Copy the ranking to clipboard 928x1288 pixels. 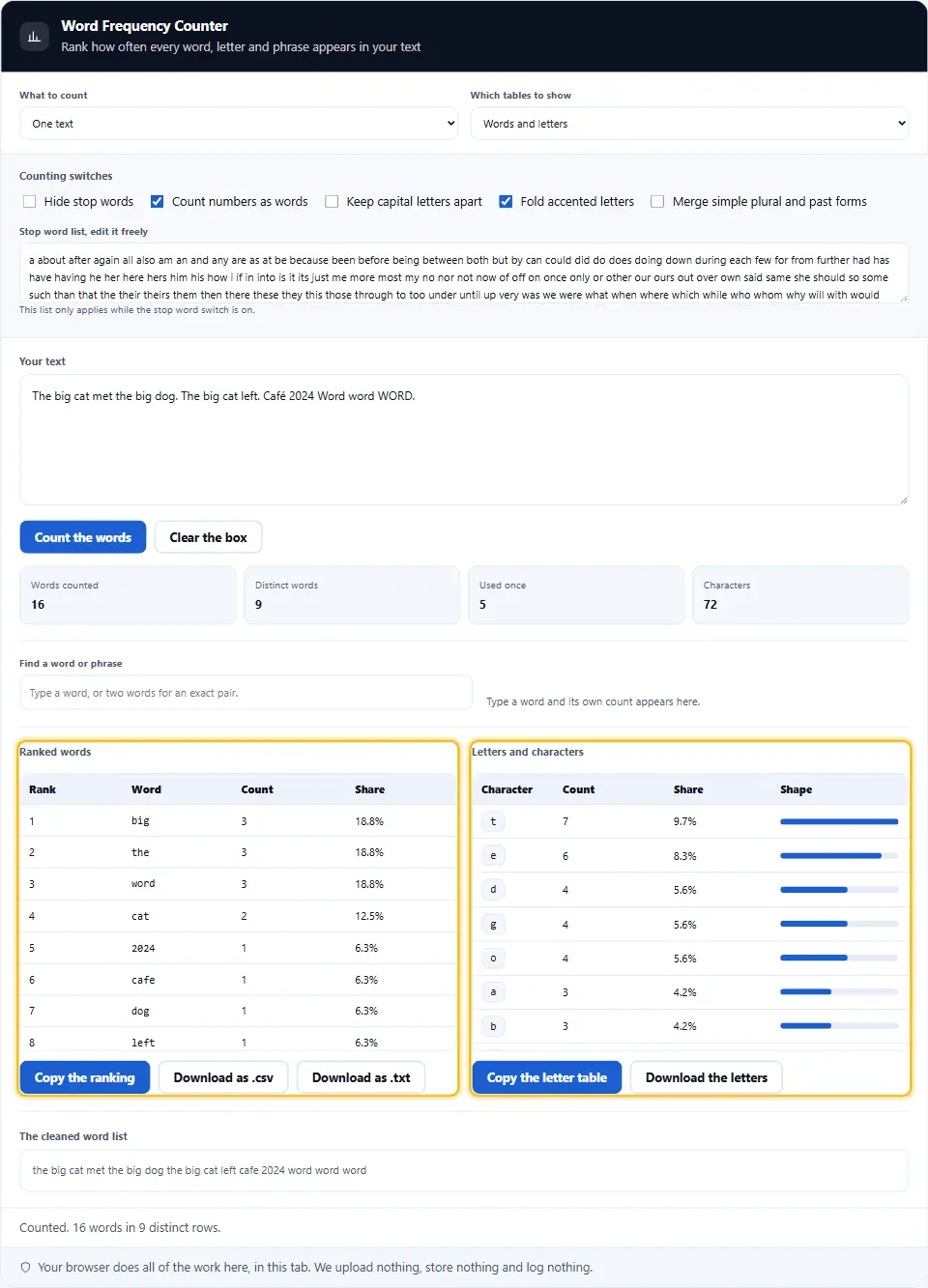85,1077
